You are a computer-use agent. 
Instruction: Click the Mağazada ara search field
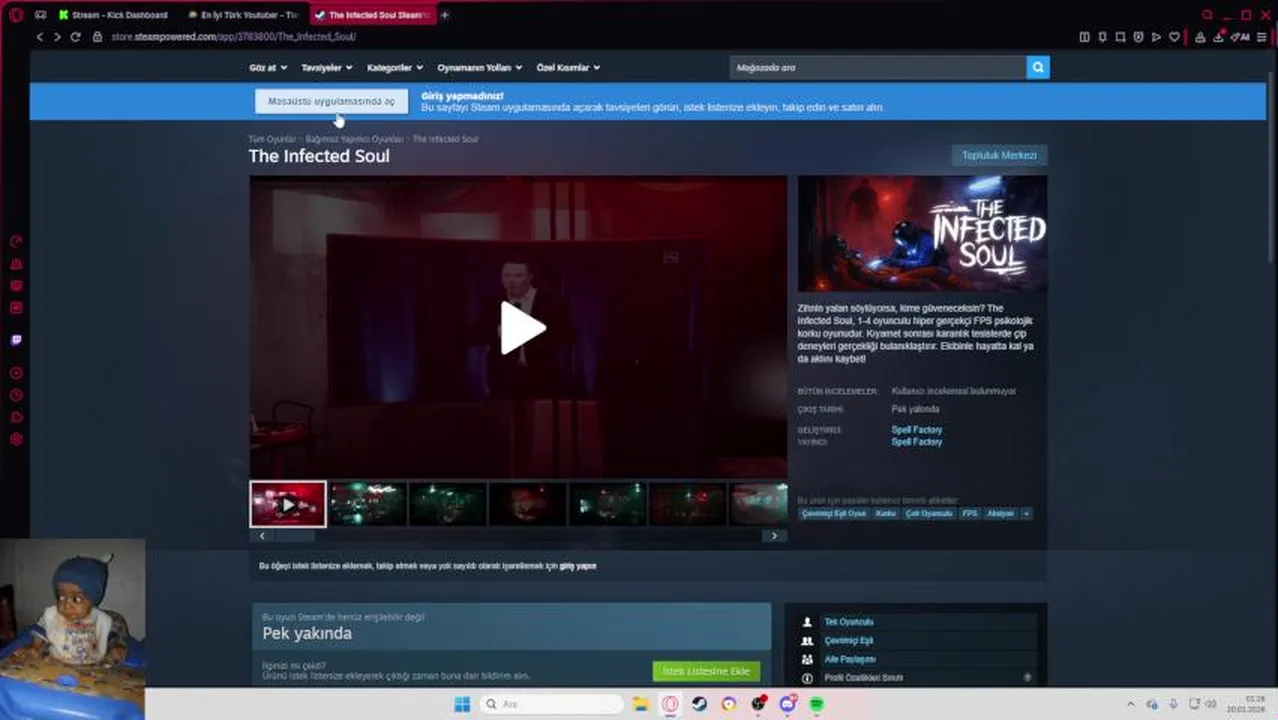click(x=877, y=67)
